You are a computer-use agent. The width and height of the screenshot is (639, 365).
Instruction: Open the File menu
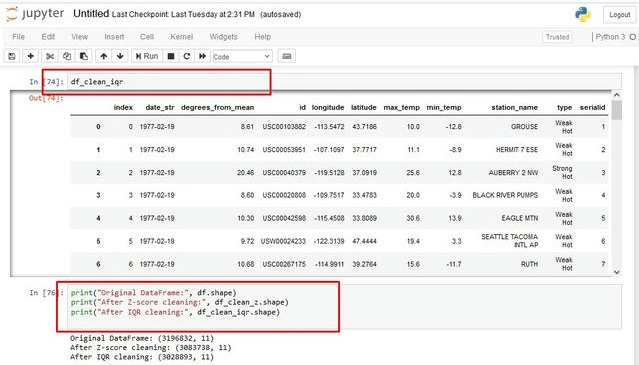pos(18,37)
